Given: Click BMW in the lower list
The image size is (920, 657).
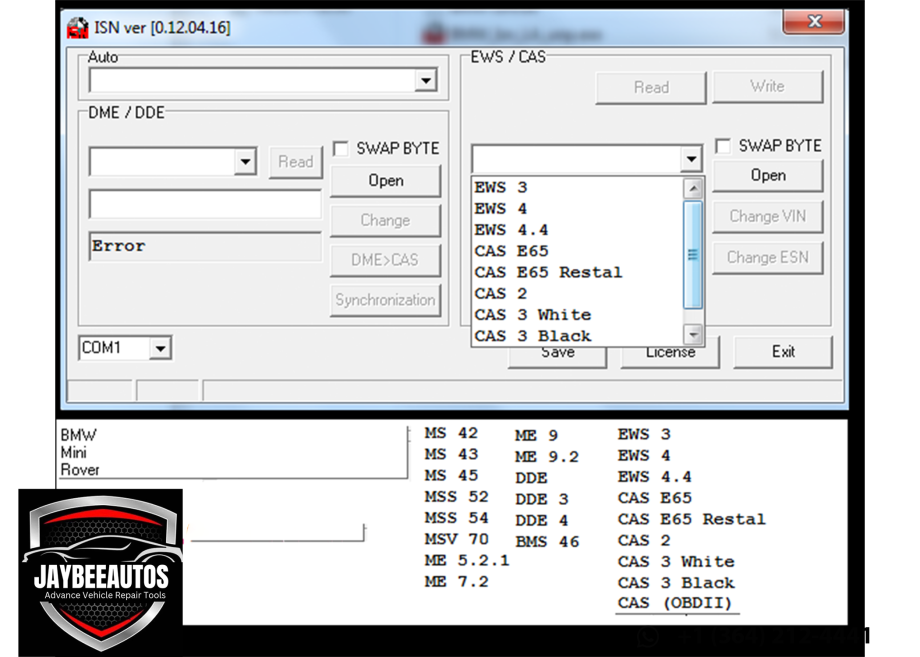Looking at the screenshot, I should (78, 435).
